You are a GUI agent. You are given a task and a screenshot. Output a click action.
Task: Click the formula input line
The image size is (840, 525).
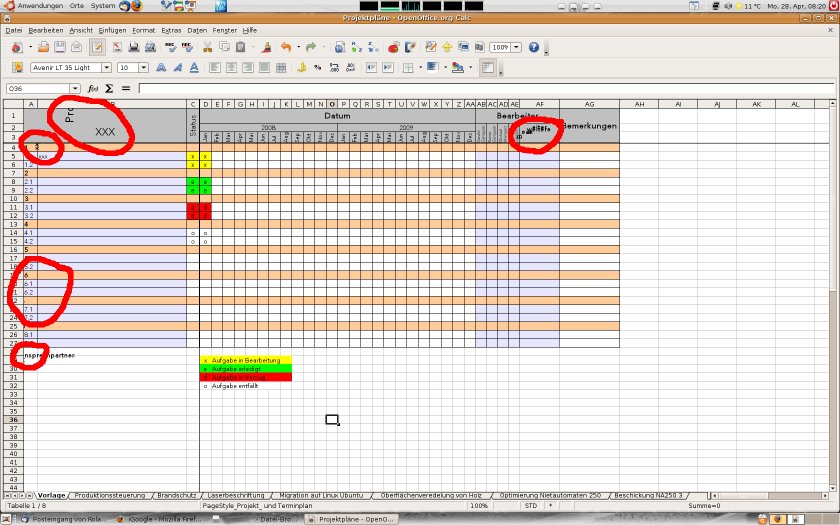480,88
